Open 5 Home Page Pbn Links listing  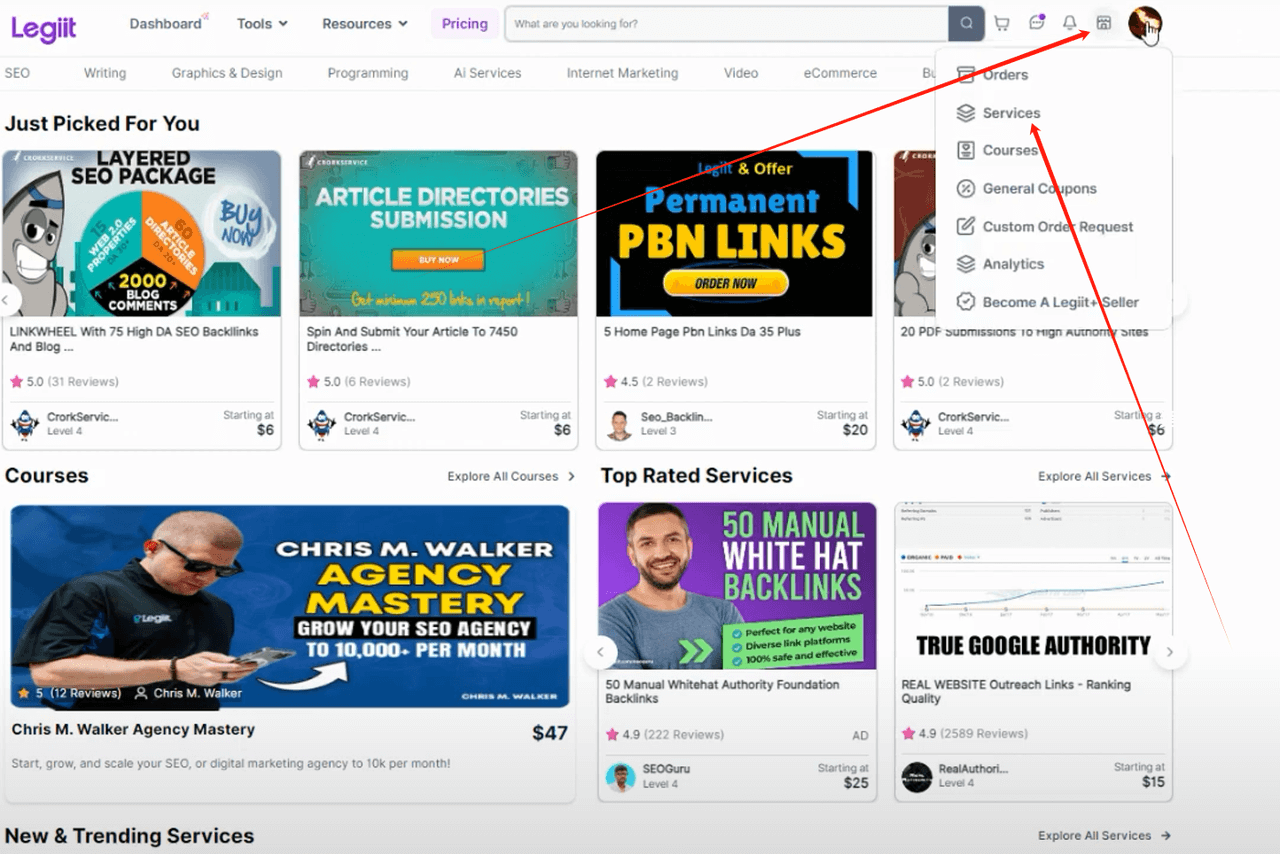pos(702,332)
